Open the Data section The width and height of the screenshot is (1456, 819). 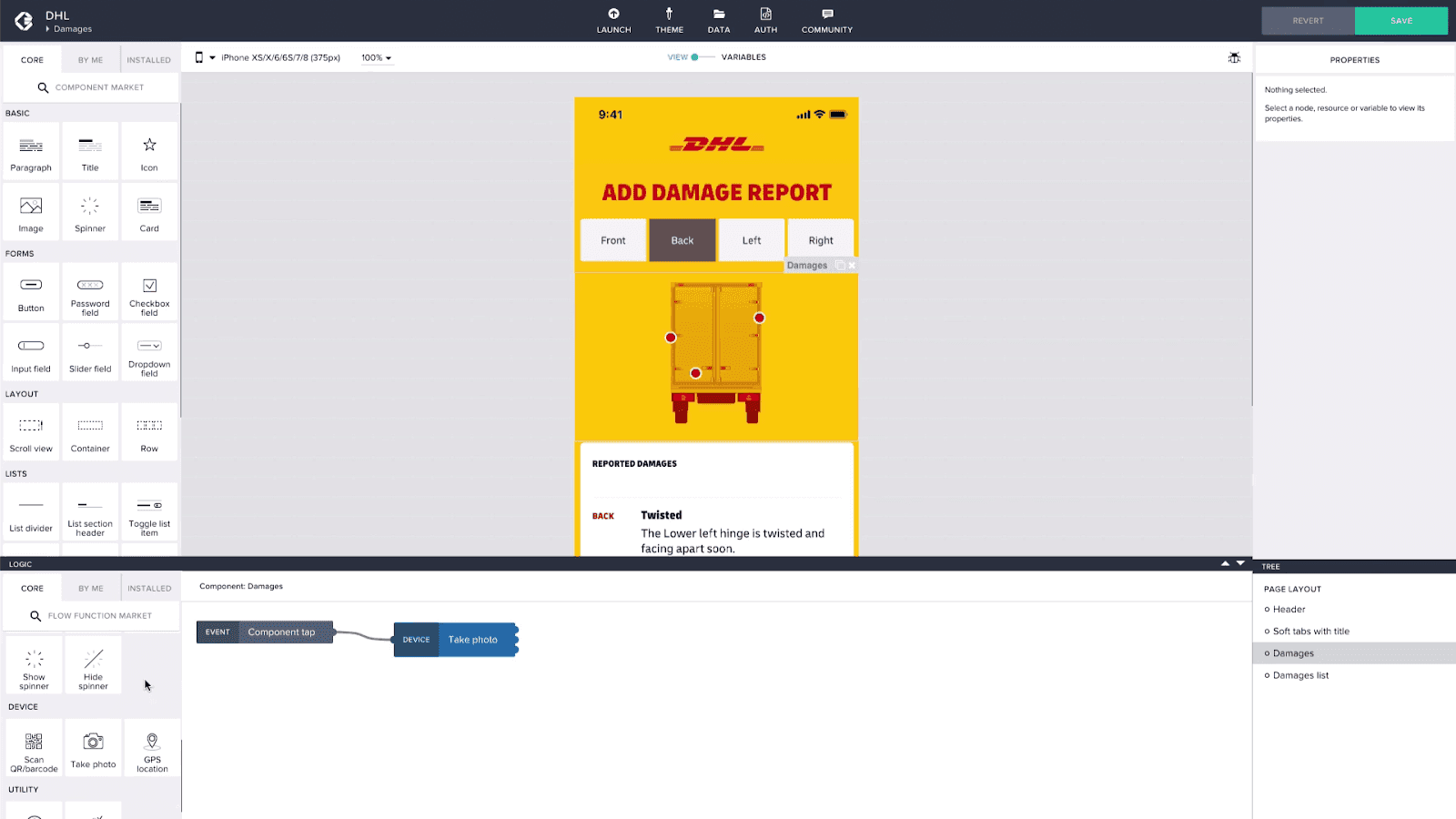coord(719,21)
